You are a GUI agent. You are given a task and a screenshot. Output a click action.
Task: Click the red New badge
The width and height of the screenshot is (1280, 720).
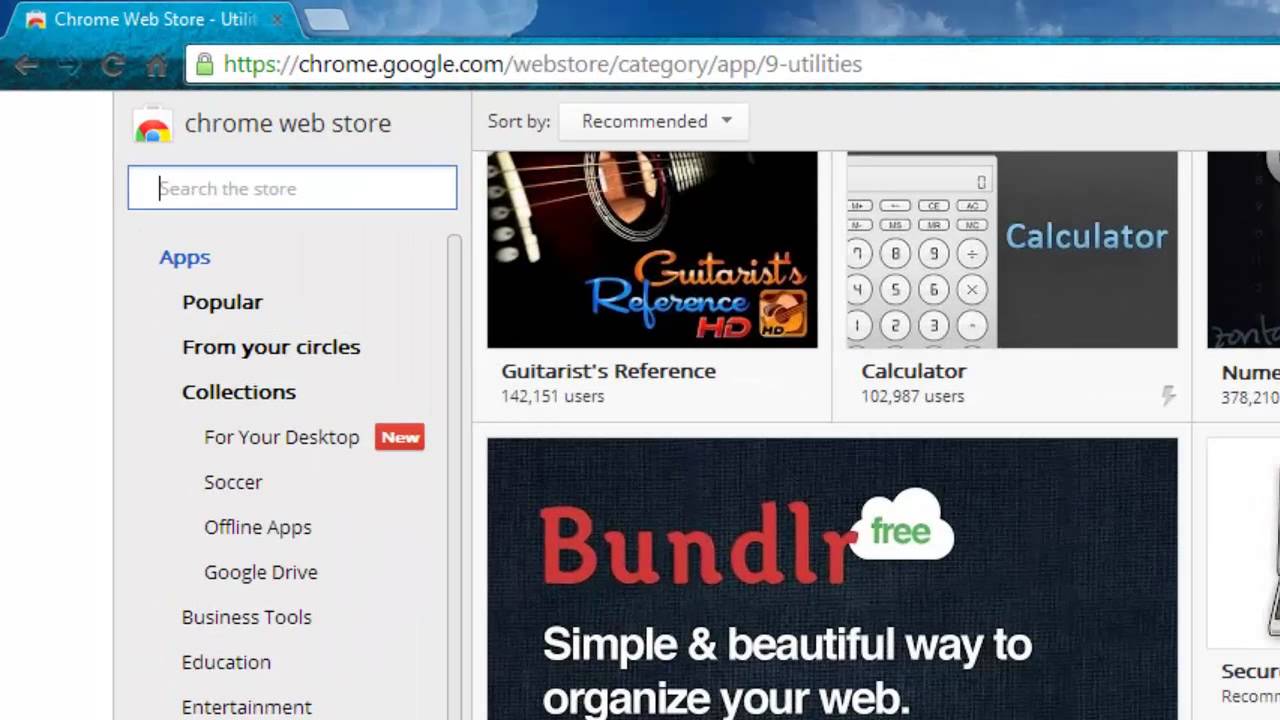point(400,437)
